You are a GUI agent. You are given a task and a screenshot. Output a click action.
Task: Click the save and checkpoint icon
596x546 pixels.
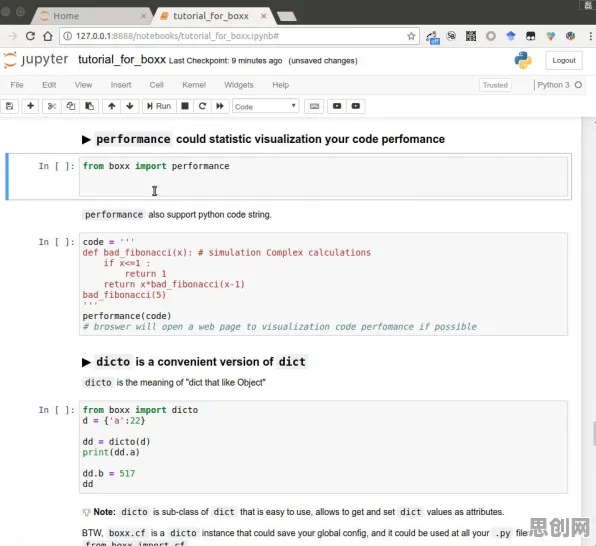click(10, 106)
